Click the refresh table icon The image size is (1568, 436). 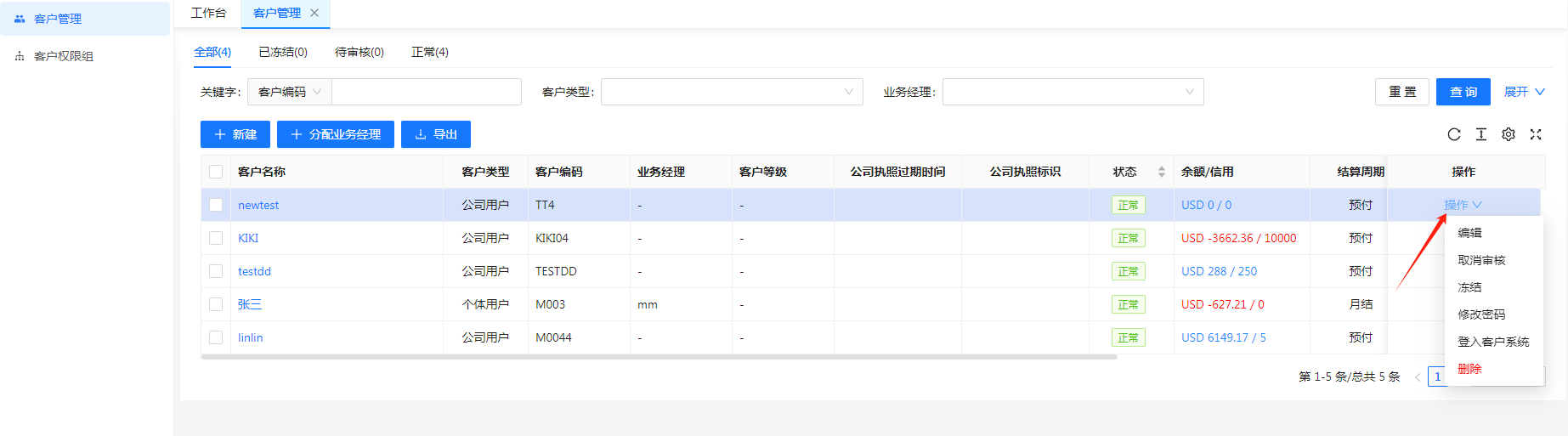(x=1454, y=134)
